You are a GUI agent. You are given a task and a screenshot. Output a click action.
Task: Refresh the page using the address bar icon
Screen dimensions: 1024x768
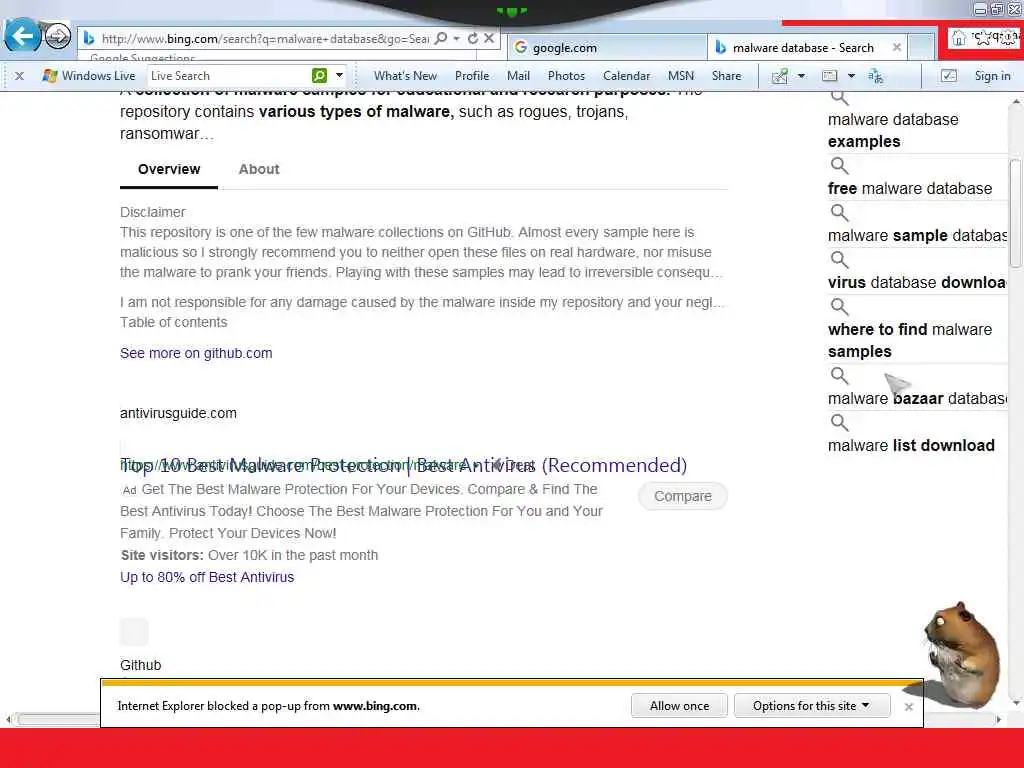[473, 39]
